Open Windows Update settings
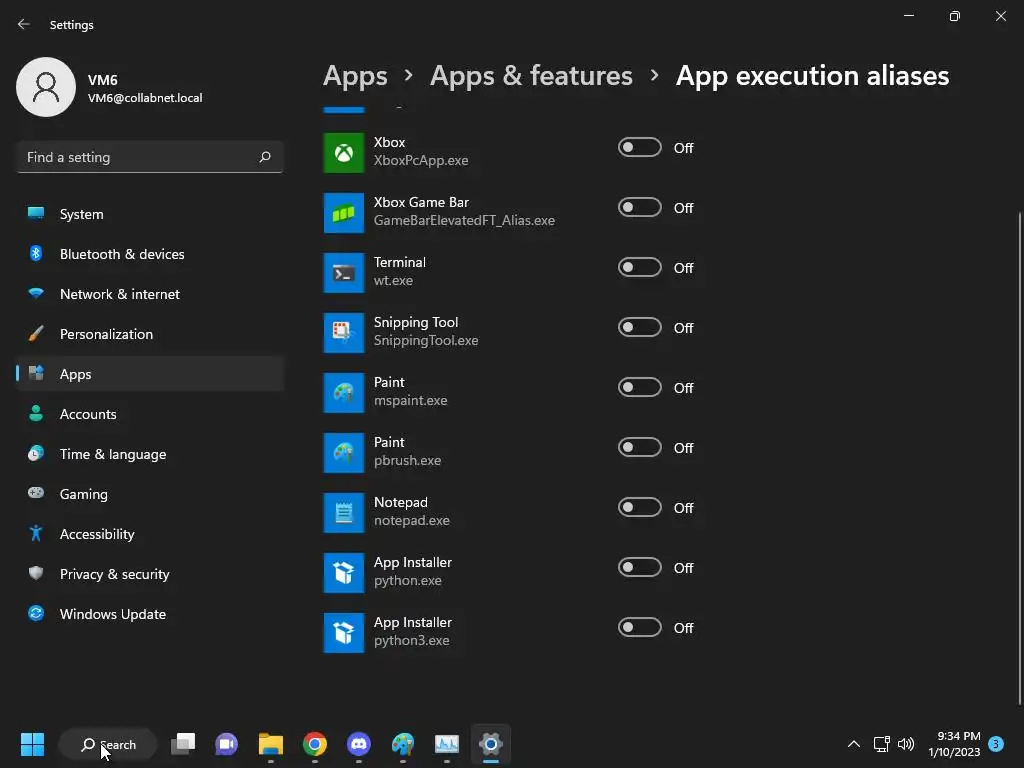Viewport: 1024px width, 768px height. point(150,614)
